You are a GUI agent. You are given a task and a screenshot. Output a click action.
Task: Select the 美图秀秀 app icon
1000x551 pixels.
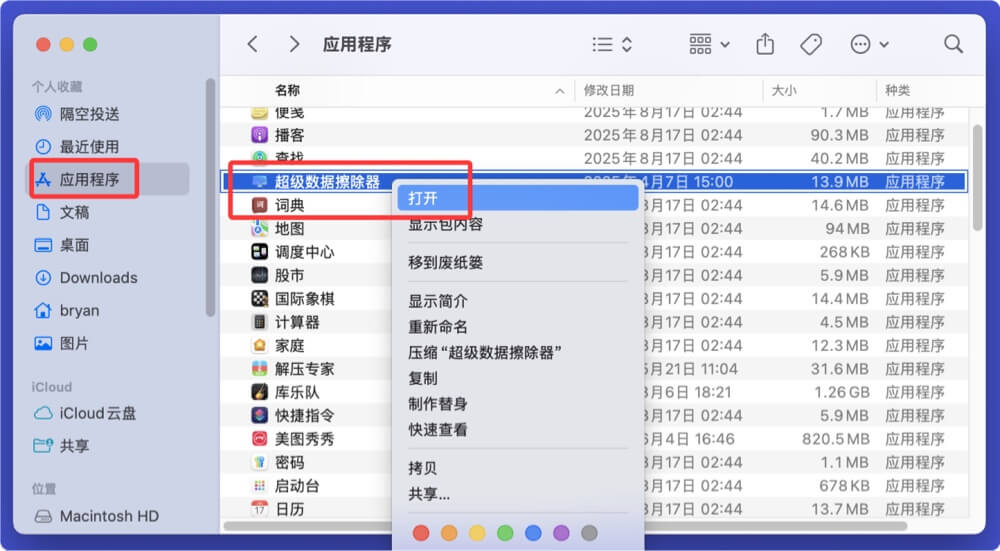click(259, 439)
